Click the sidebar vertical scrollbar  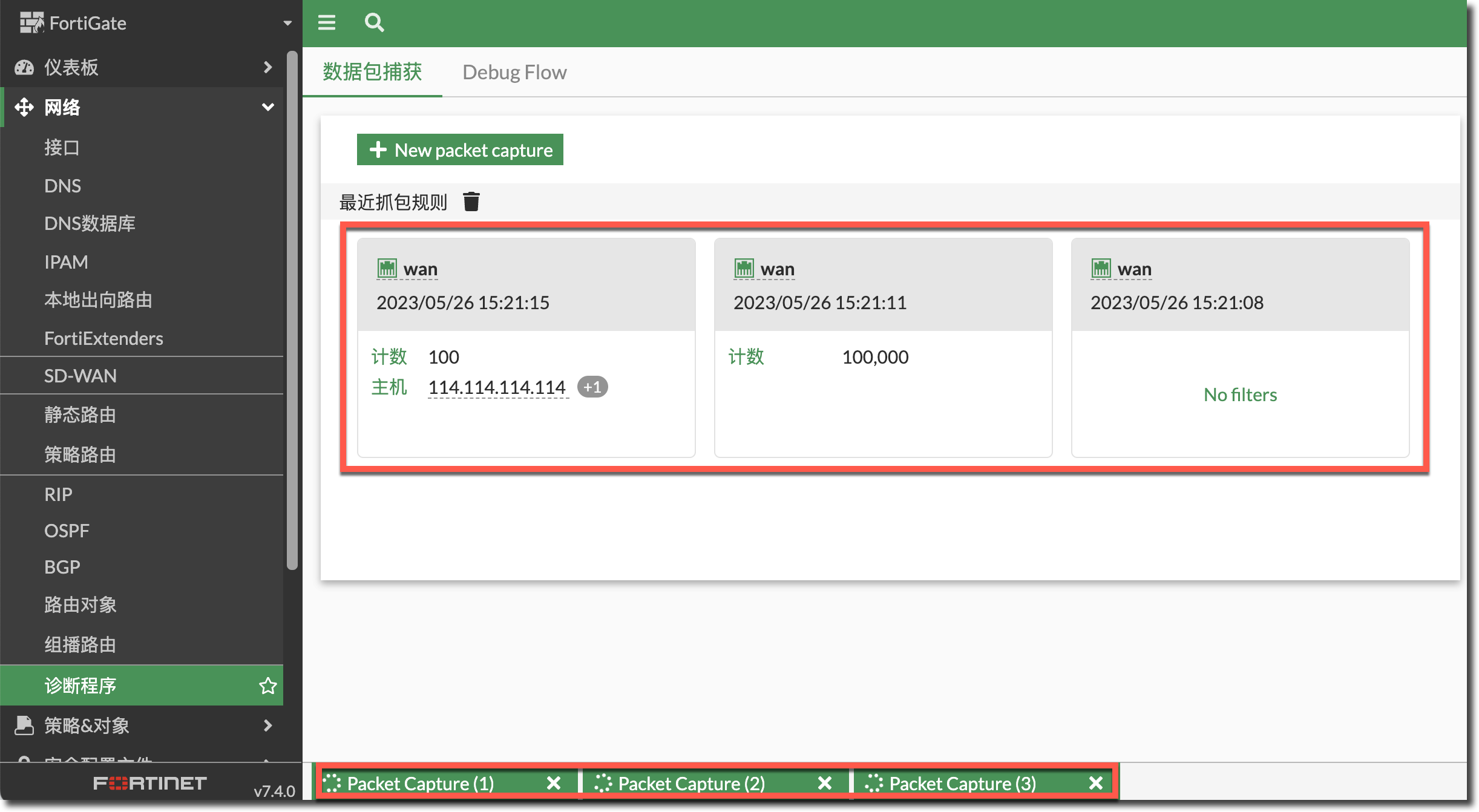pos(292,309)
